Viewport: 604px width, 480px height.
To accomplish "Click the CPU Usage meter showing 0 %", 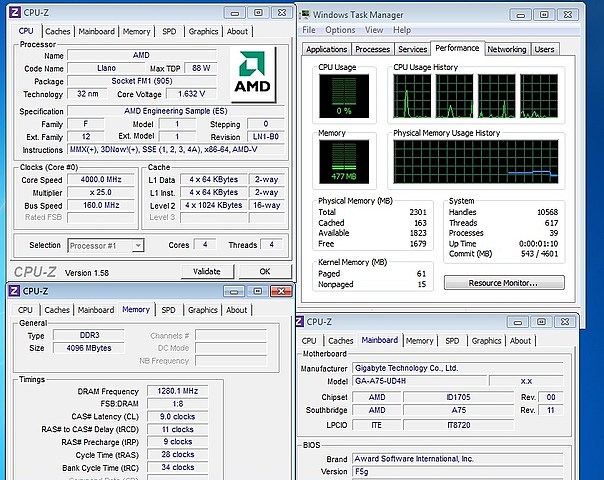I will pos(344,96).
